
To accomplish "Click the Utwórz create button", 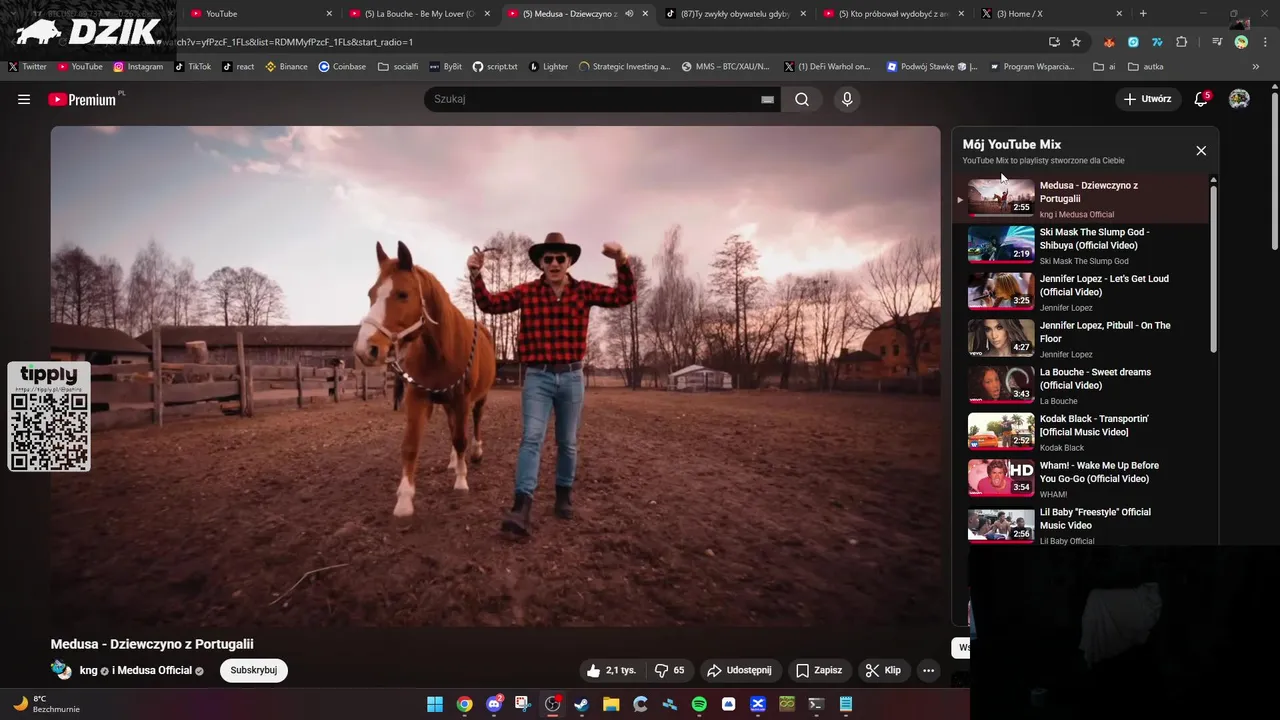I will pos(1147,99).
